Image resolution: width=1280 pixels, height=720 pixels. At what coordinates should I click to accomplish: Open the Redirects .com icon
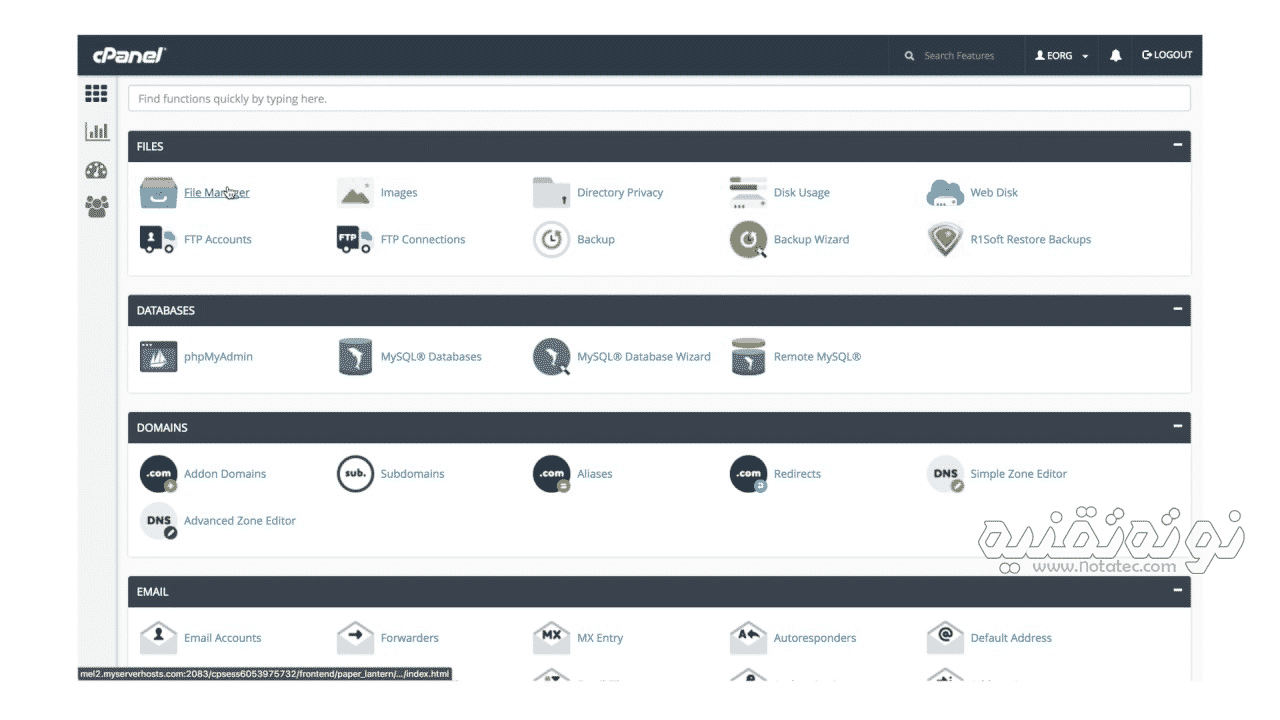coord(748,474)
